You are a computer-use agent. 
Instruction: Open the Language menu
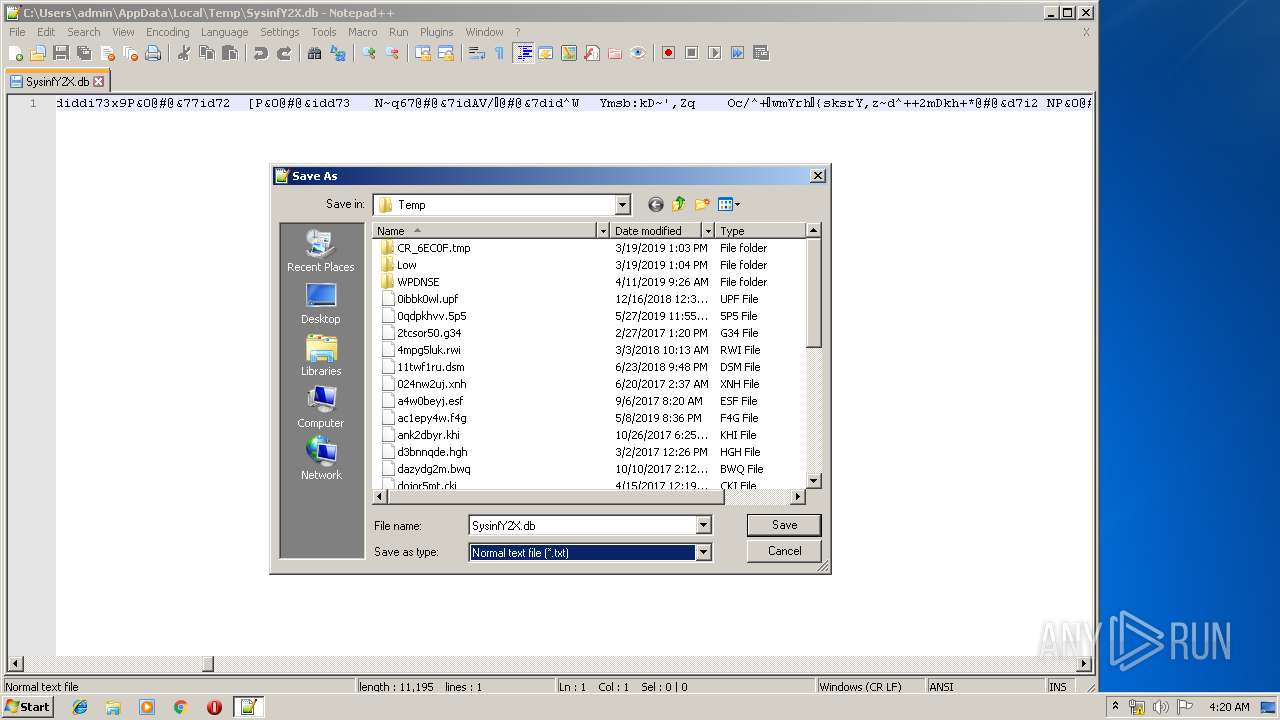224,32
